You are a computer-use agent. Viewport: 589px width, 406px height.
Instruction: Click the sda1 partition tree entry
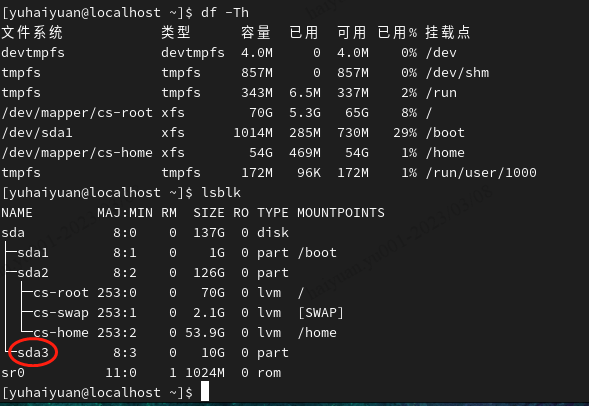pyautogui.click(x=33, y=253)
